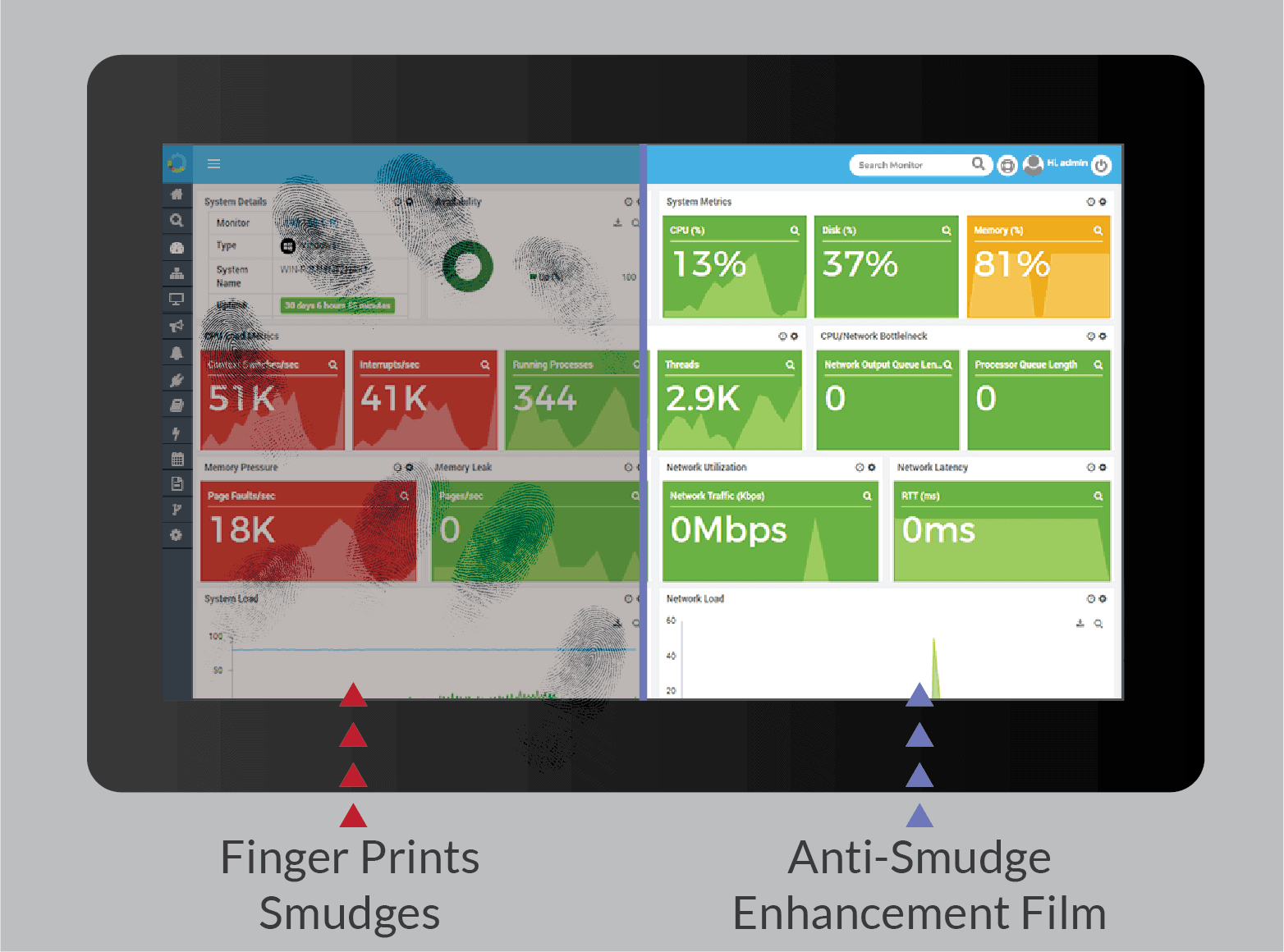
Task: Click Network Utilization panel clock icon
Action: 860,467
